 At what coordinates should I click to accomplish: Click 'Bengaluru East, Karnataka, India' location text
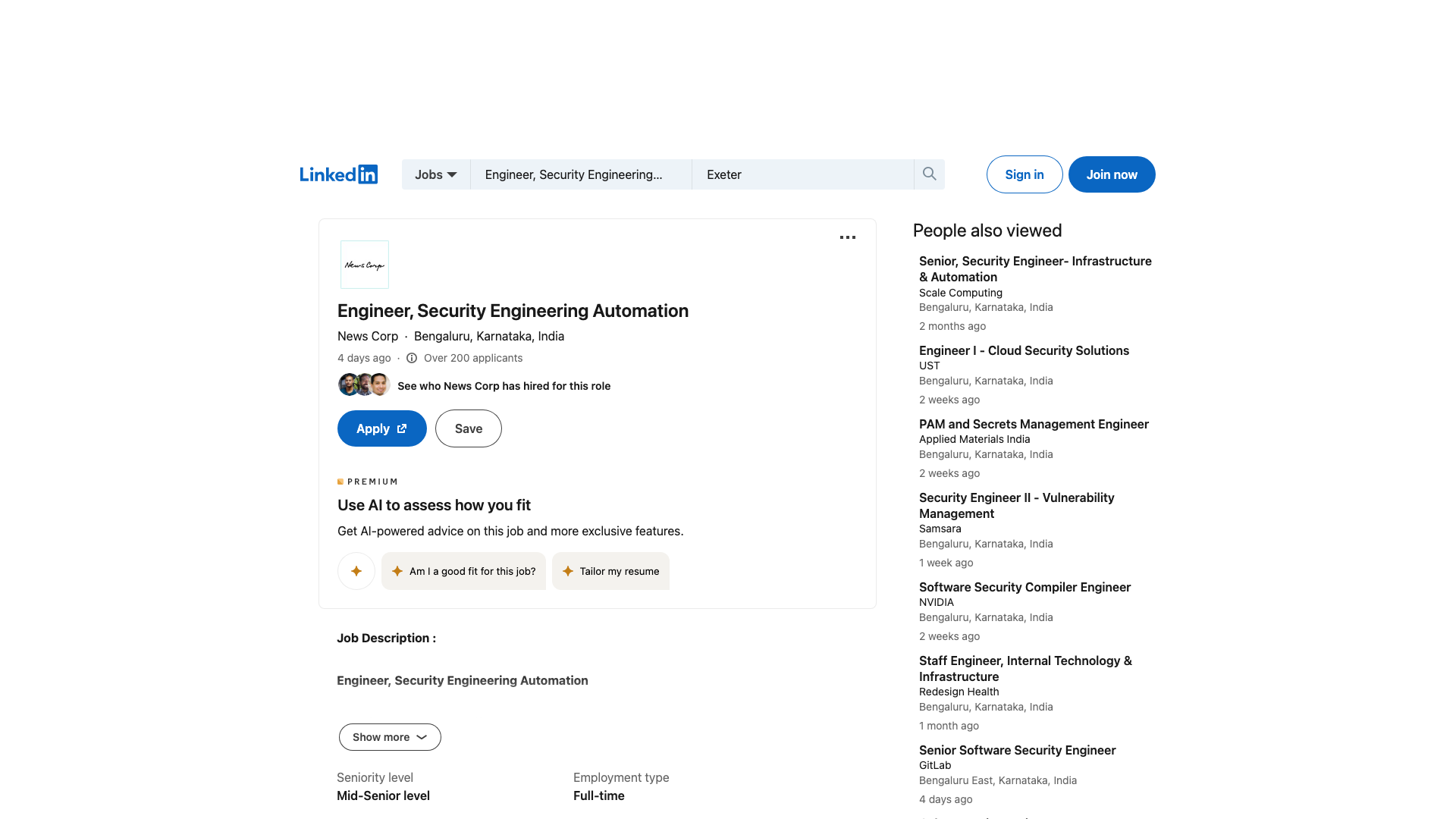[x=998, y=780]
